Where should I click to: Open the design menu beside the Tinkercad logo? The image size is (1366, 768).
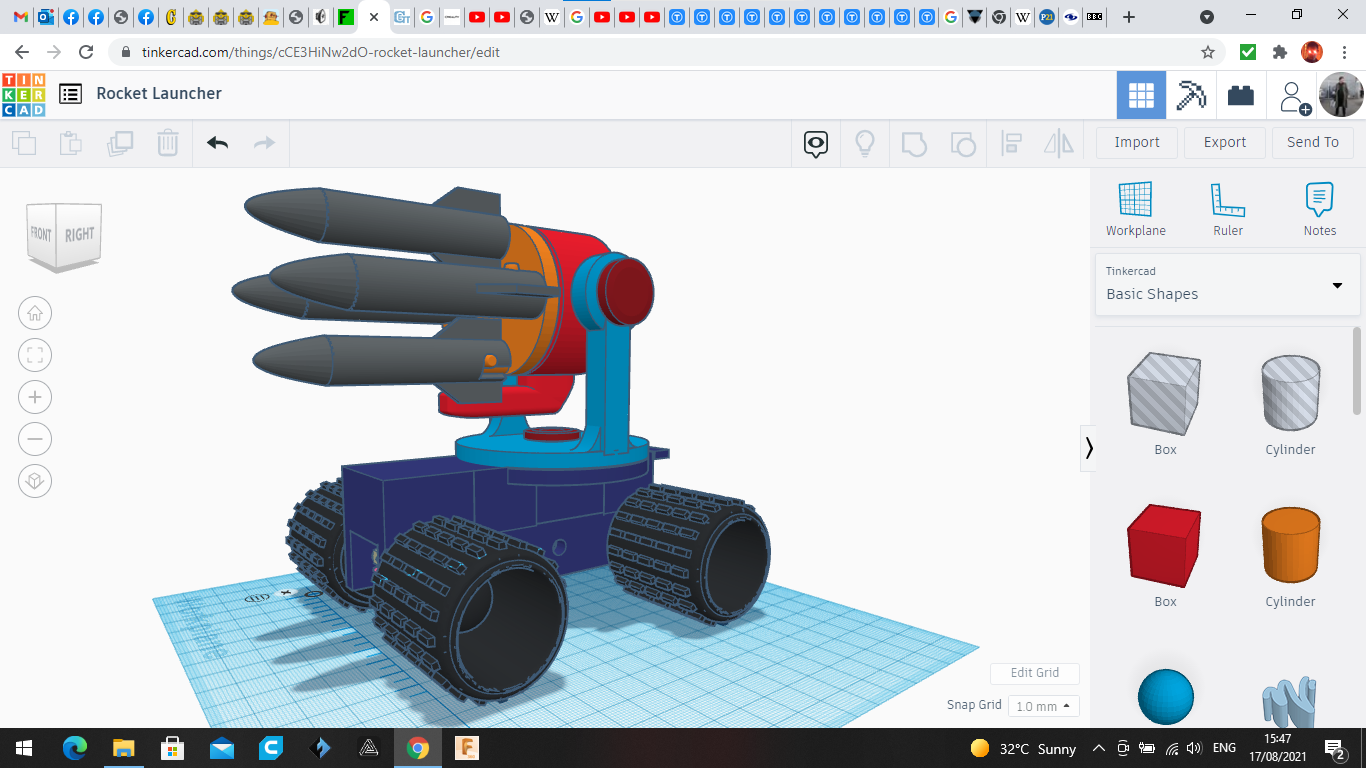point(69,93)
